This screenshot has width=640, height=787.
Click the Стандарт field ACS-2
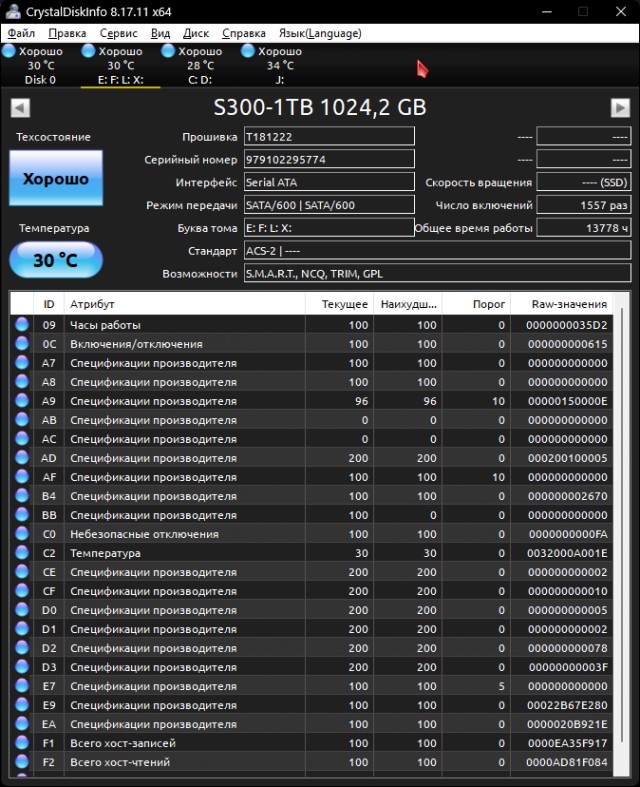437,250
